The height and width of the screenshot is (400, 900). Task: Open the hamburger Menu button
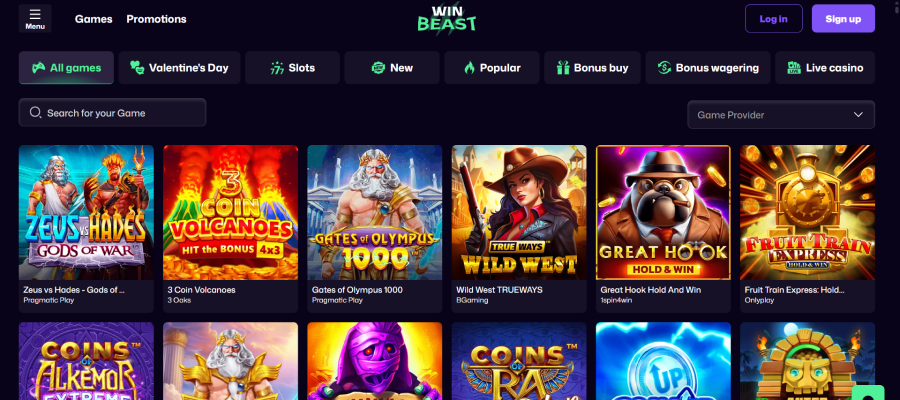click(35, 18)
